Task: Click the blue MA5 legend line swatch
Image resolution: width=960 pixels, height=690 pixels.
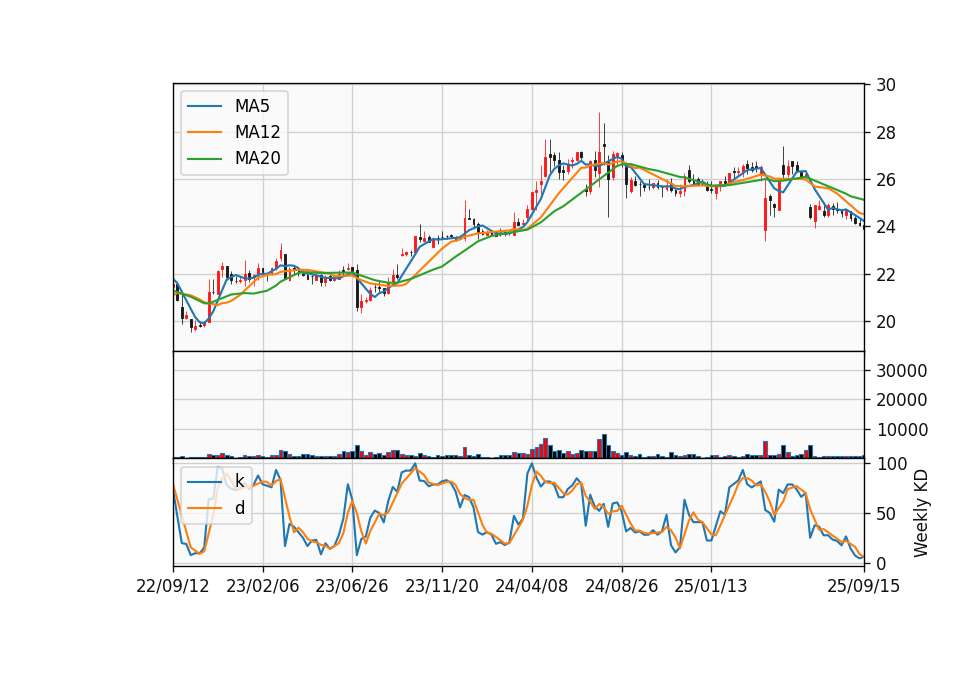Action: coord(204,106)
